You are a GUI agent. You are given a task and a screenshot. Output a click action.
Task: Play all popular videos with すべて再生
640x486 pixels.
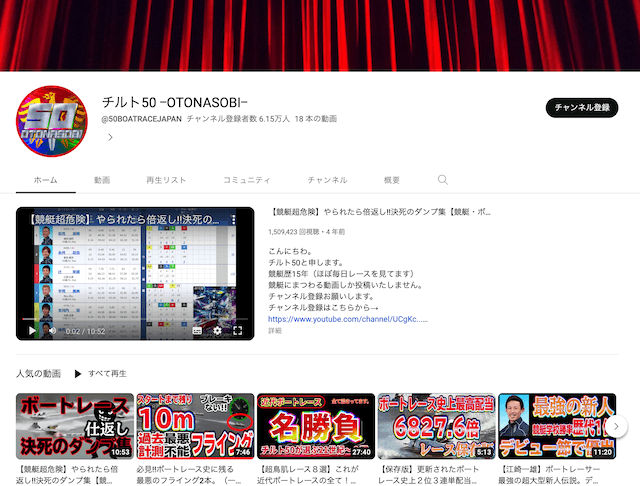click(x=100, y=373)
